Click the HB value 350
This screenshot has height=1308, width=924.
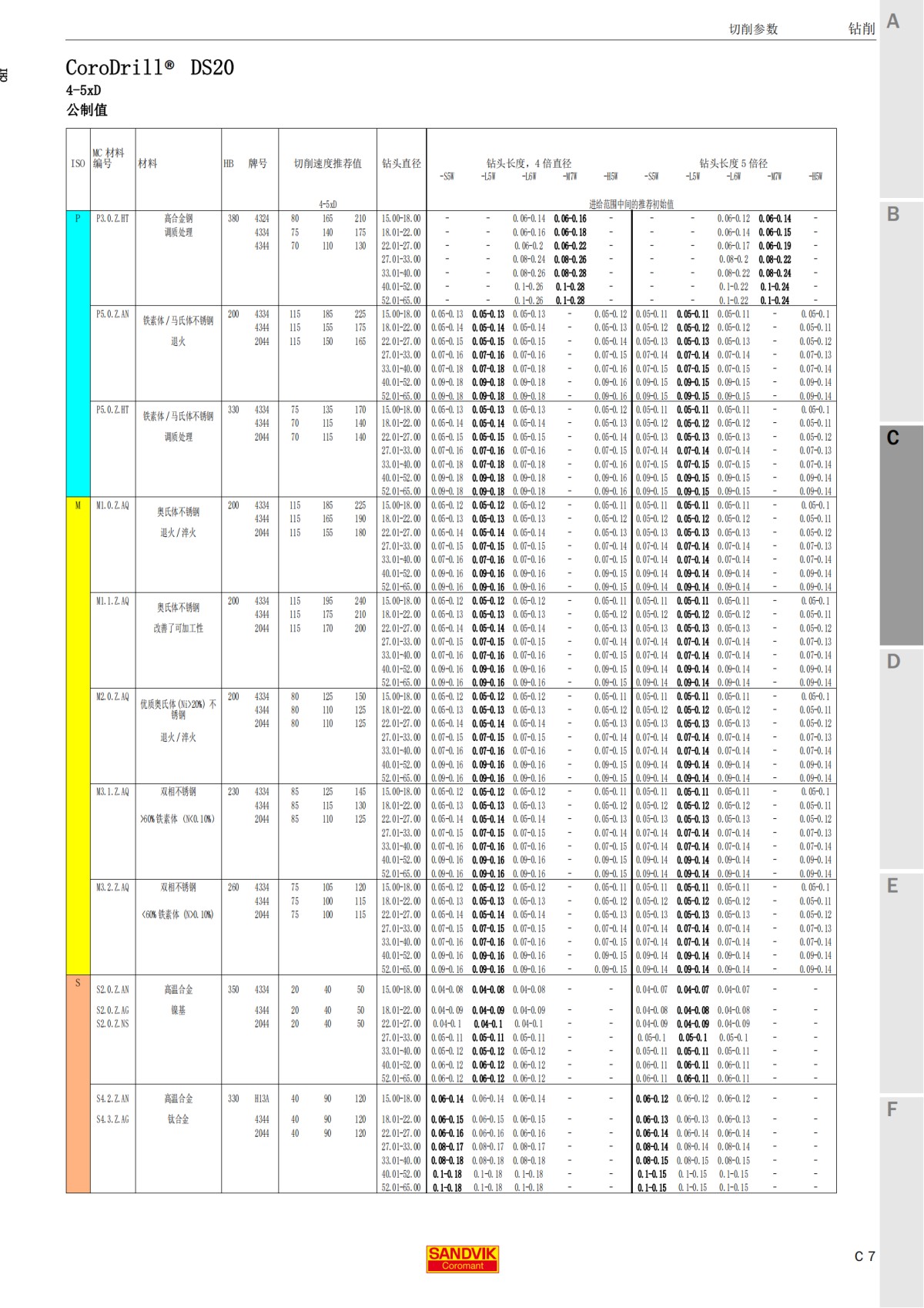[233, 990]
